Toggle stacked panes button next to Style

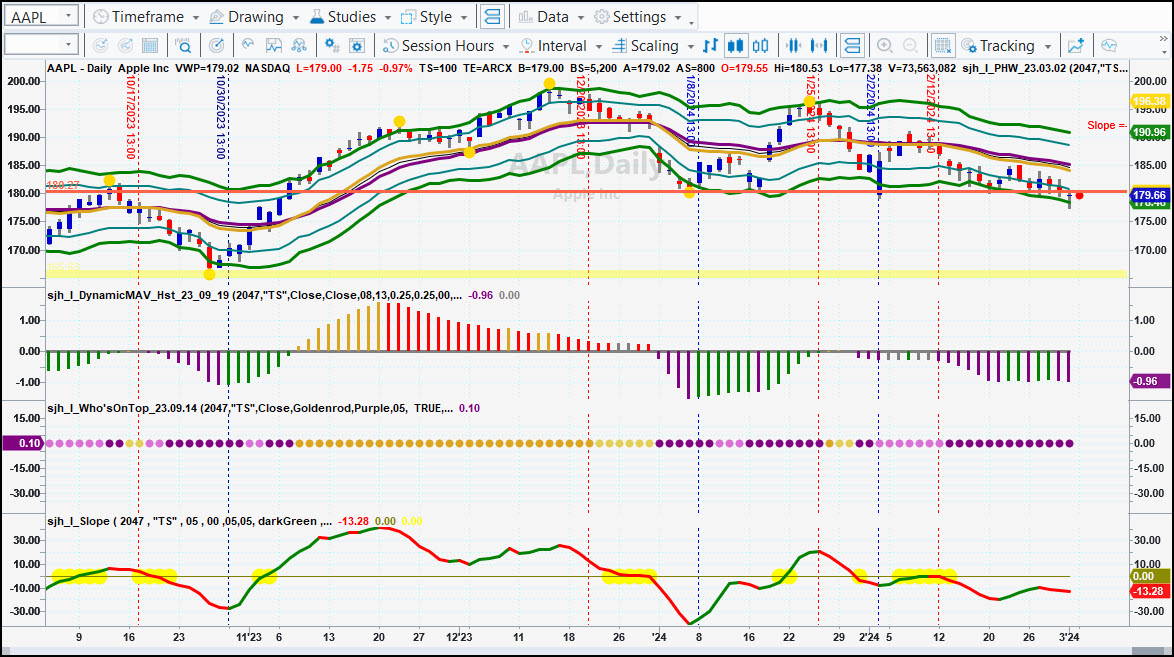[492, 16]
